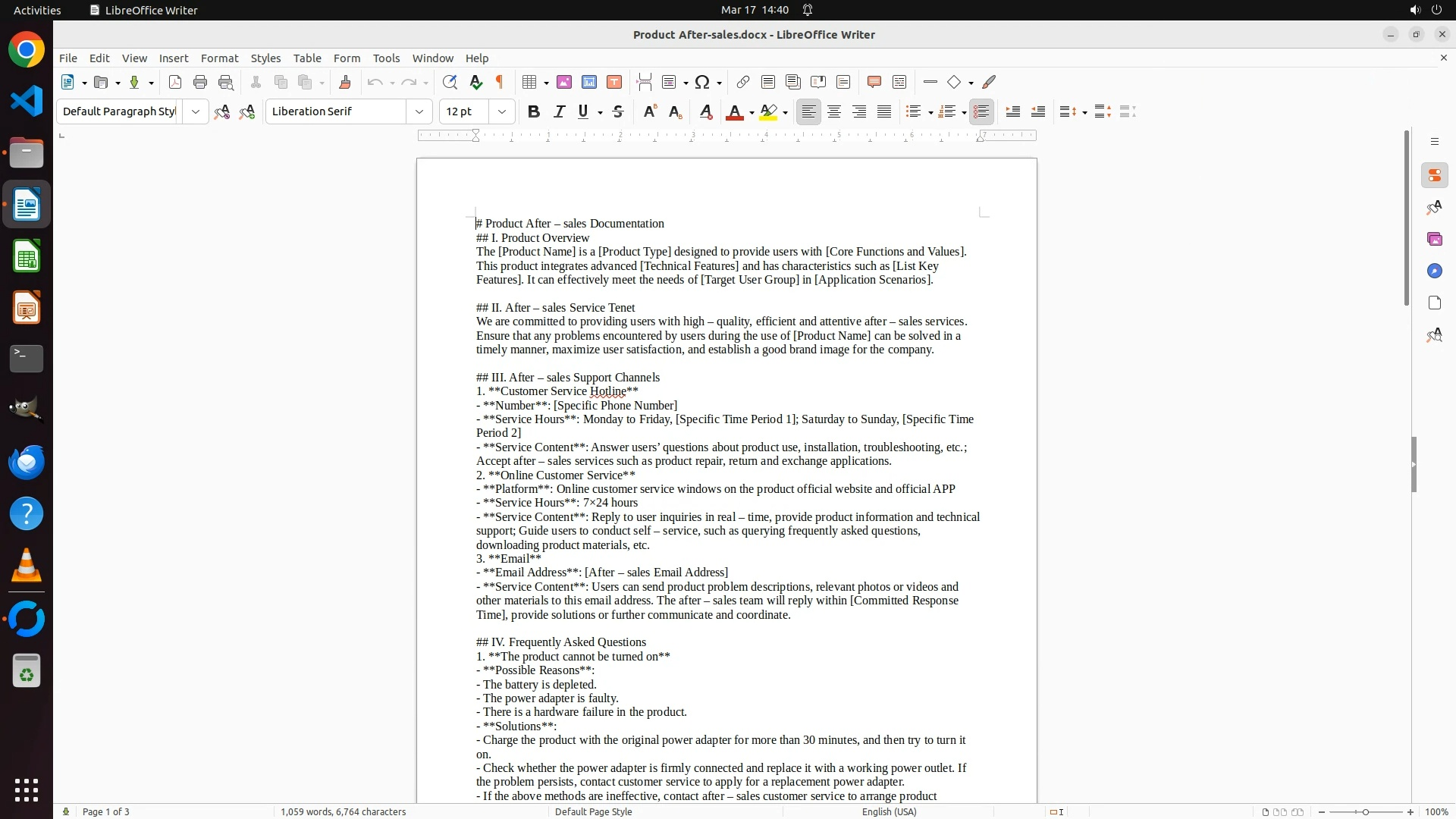Click Insert Hyperlink icon
The image size is (1456, 819).
point(743,83)
